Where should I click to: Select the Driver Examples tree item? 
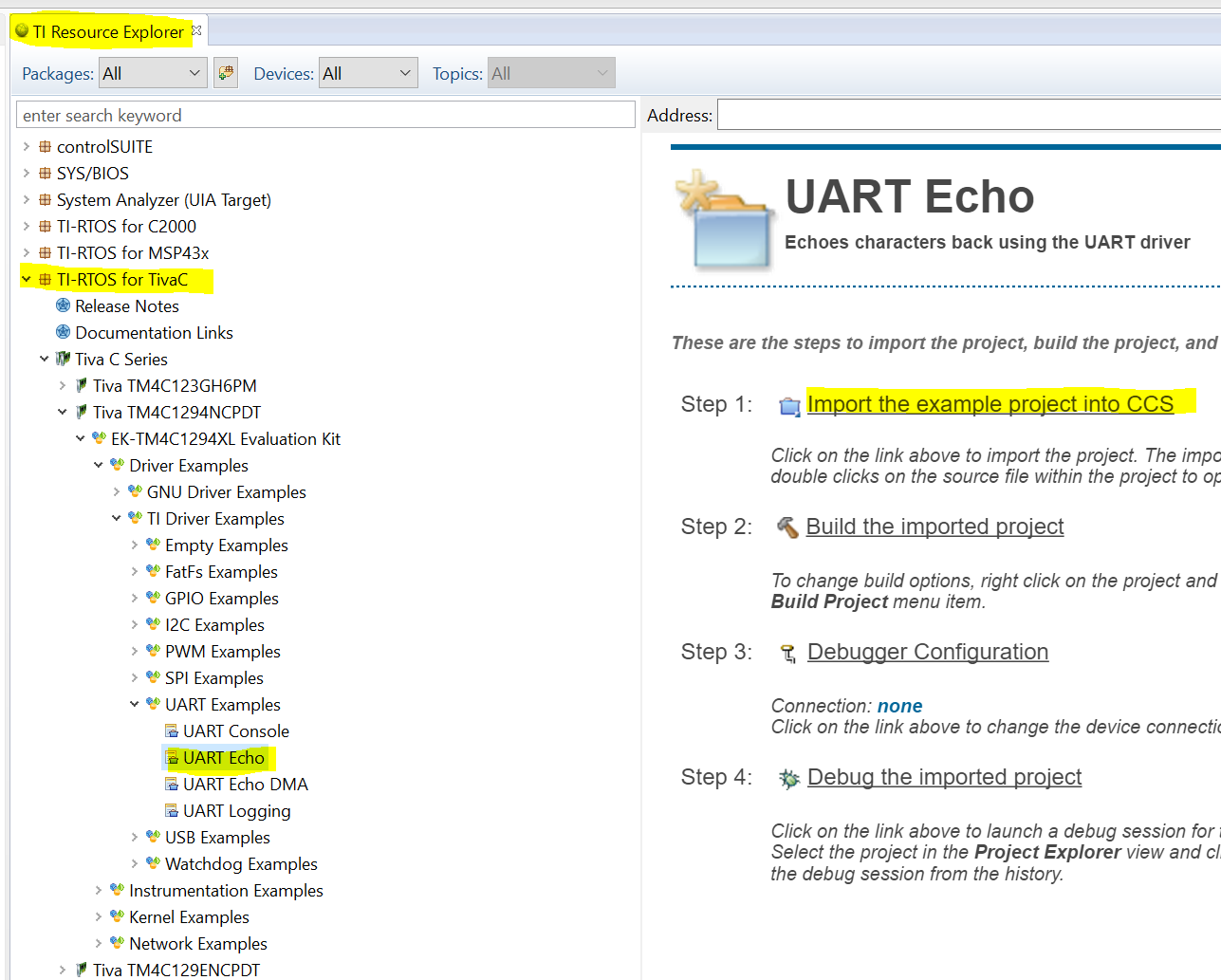pyautogui.click(x=189, y=466)
